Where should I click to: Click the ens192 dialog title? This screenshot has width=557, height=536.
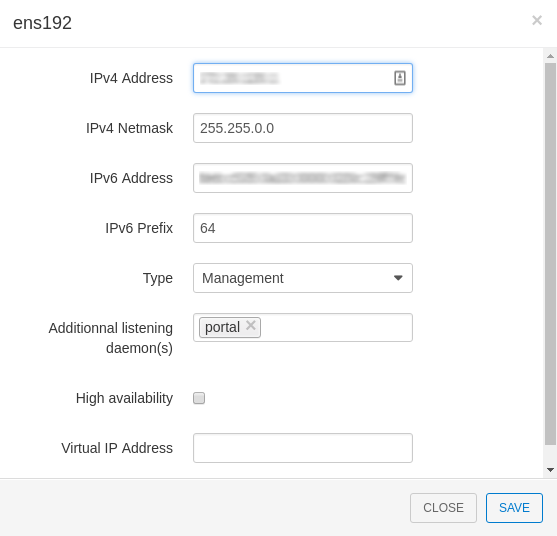click(43, 23)
